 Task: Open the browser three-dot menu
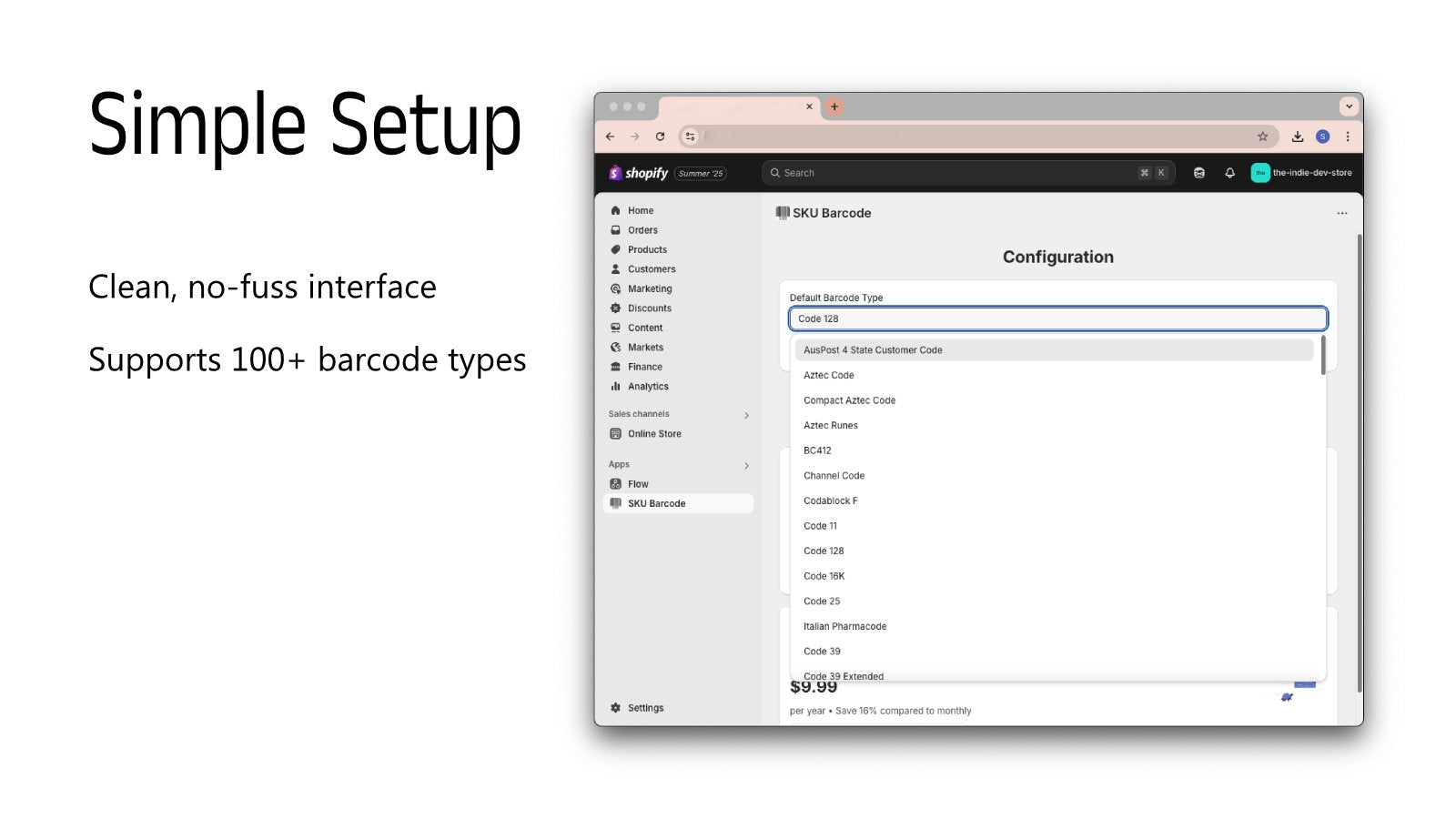click(x=1348, y=136)
